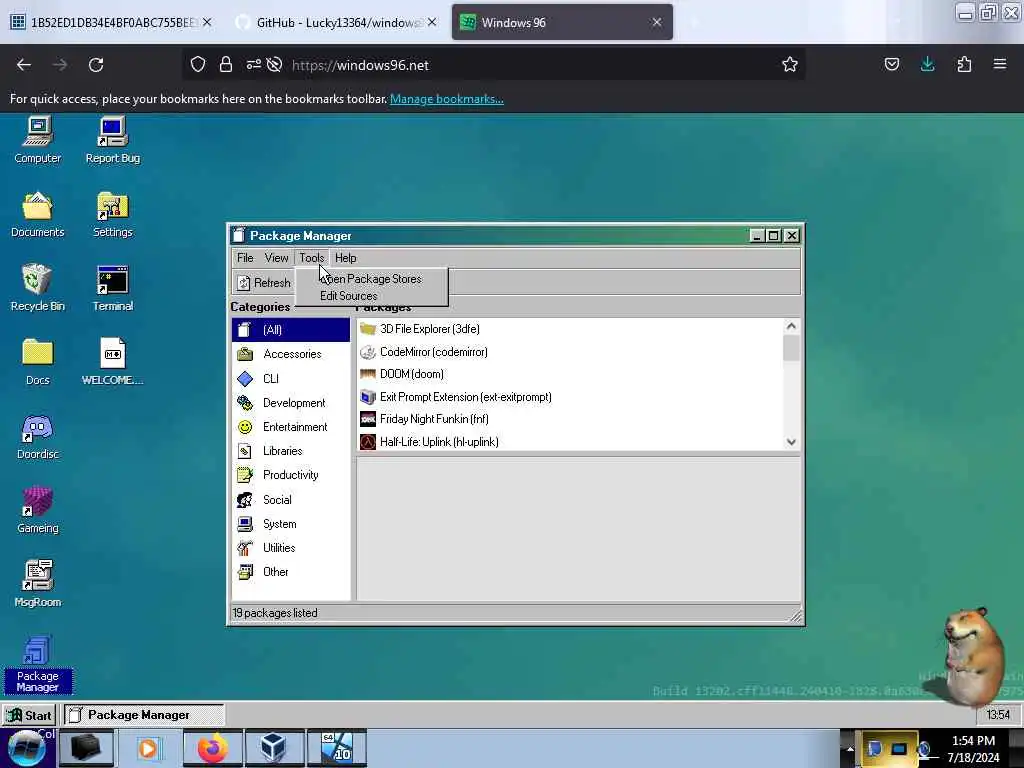Select the Recycle Bin icon
Screen dimensions: 1024x768
pyautogui.click(x=37, y=288)
